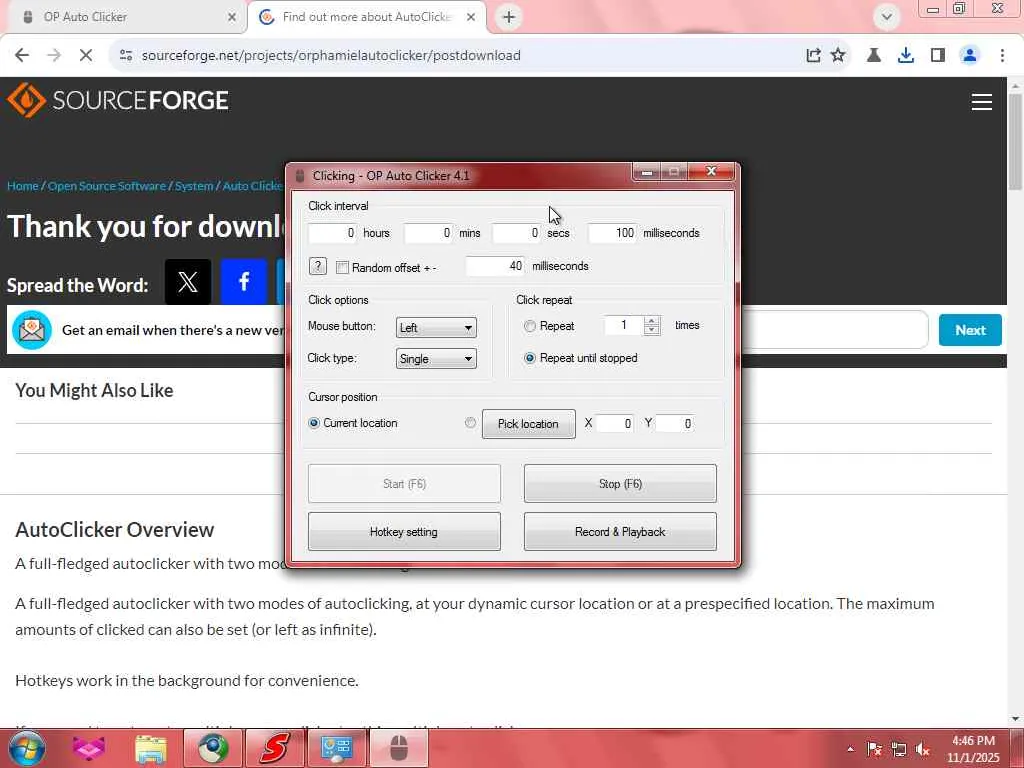Click the taskbar clock showing 4:46 PM
This screenshot has height=768, width=1024.
point(973,749)
